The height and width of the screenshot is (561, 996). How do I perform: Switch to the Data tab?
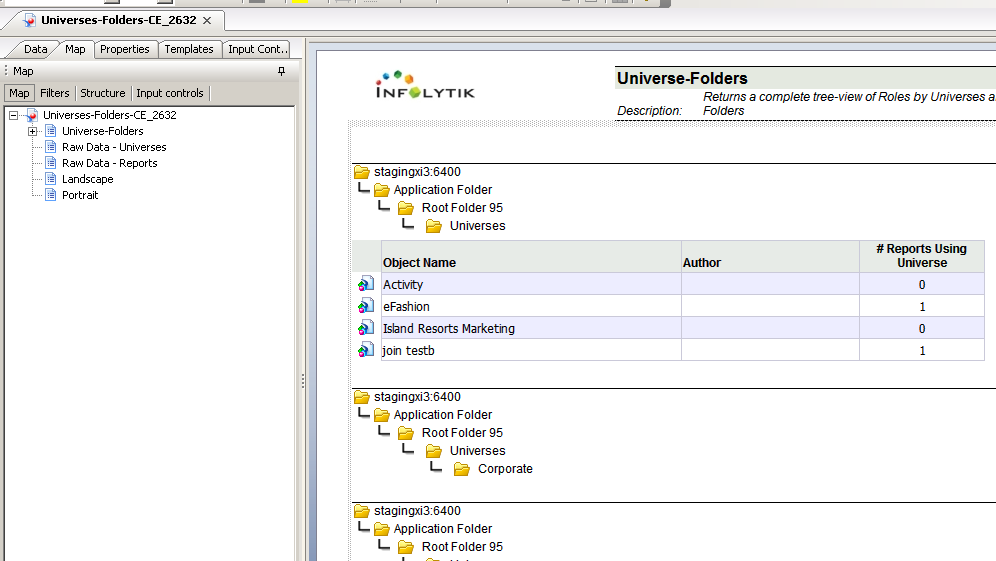(35, 49)
